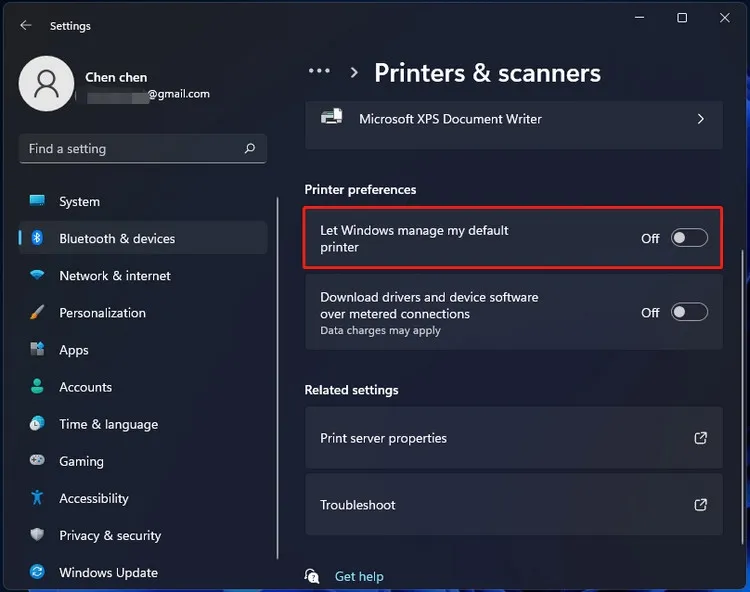750x592 pixels.
Task: Open Accessibility settings
Action: [x=143, y=498]
